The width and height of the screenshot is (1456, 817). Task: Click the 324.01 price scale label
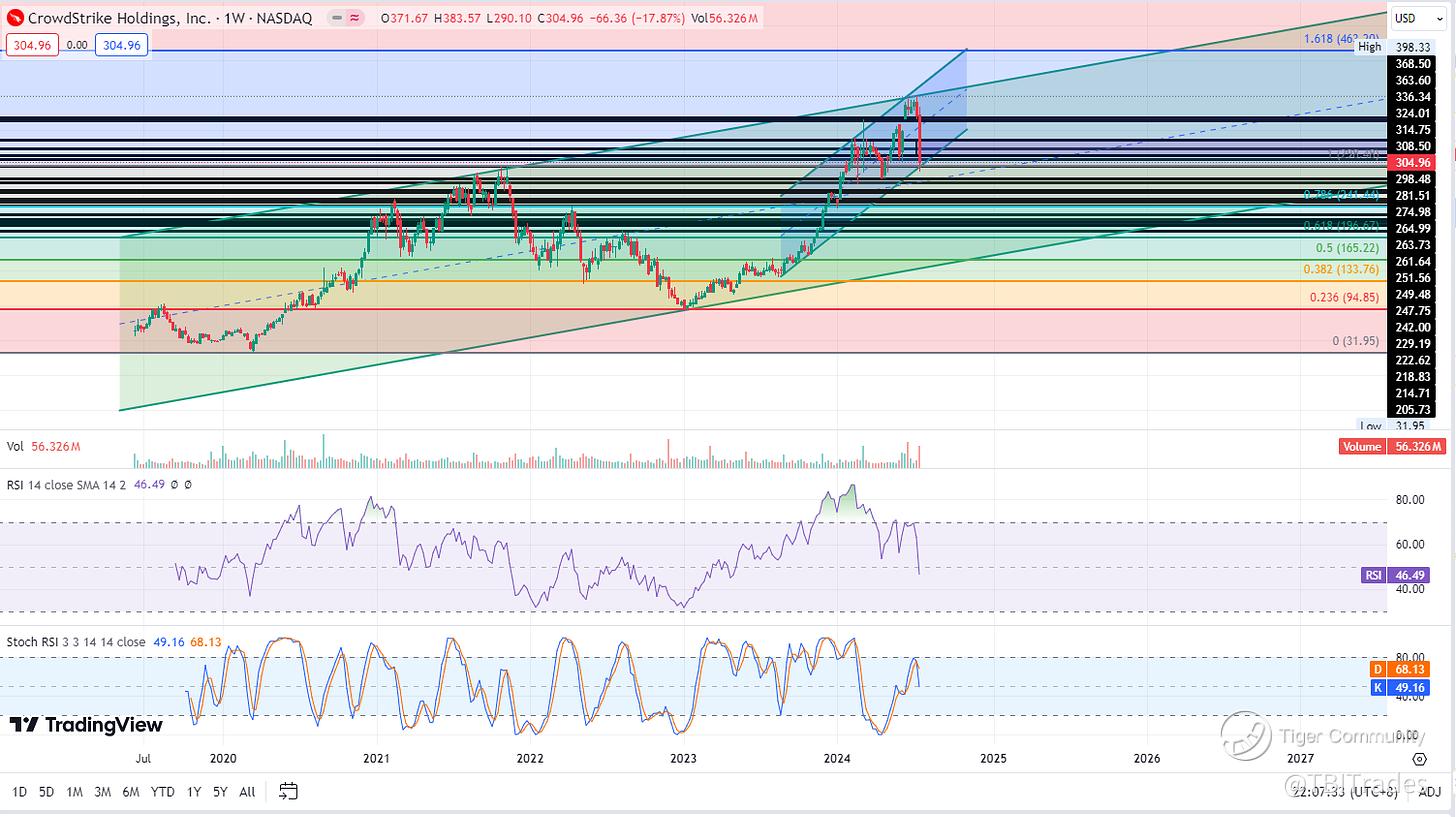pyautogui.click(x=1411, y=113)
